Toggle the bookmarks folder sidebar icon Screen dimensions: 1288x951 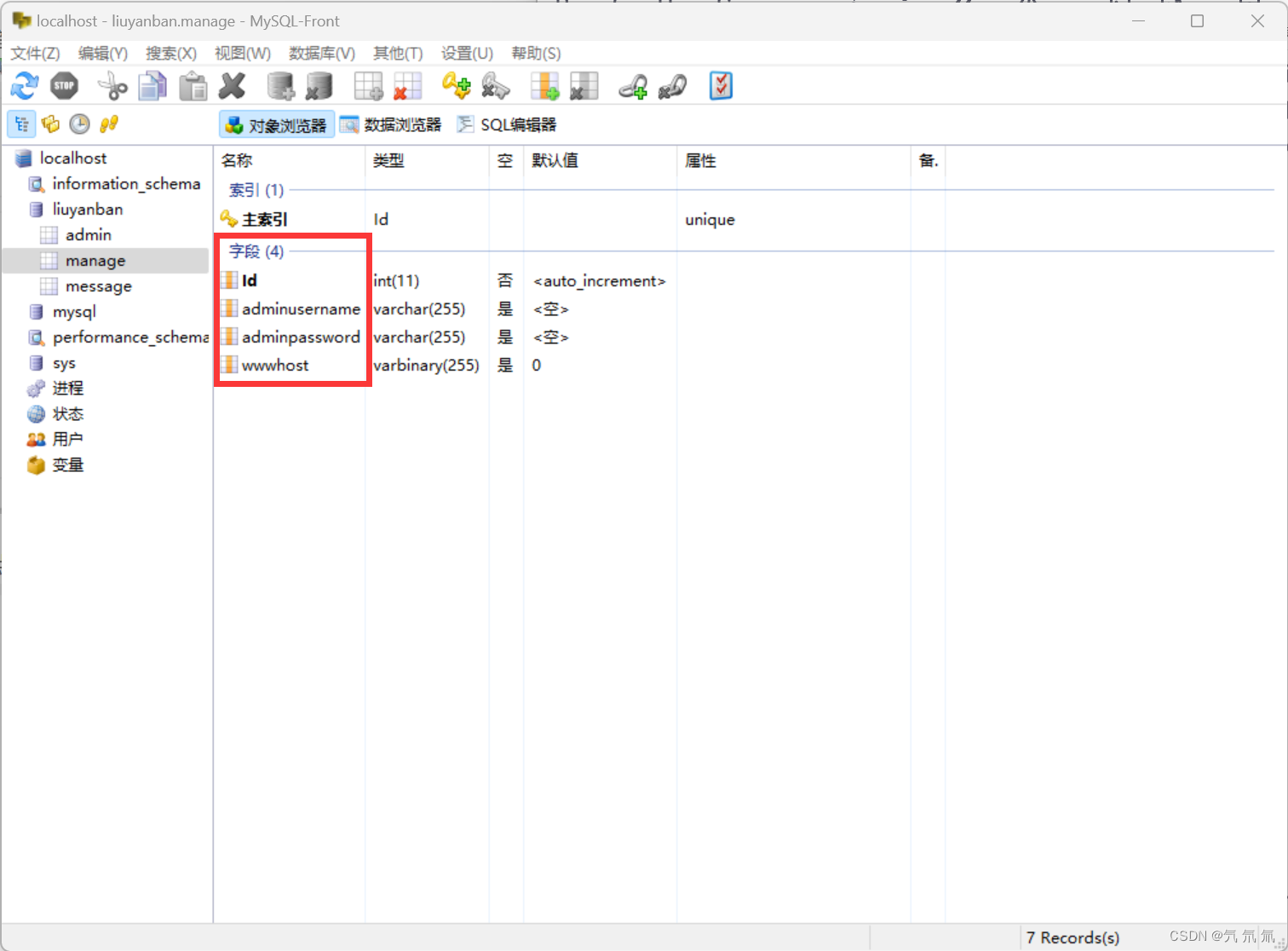(51, 124)
